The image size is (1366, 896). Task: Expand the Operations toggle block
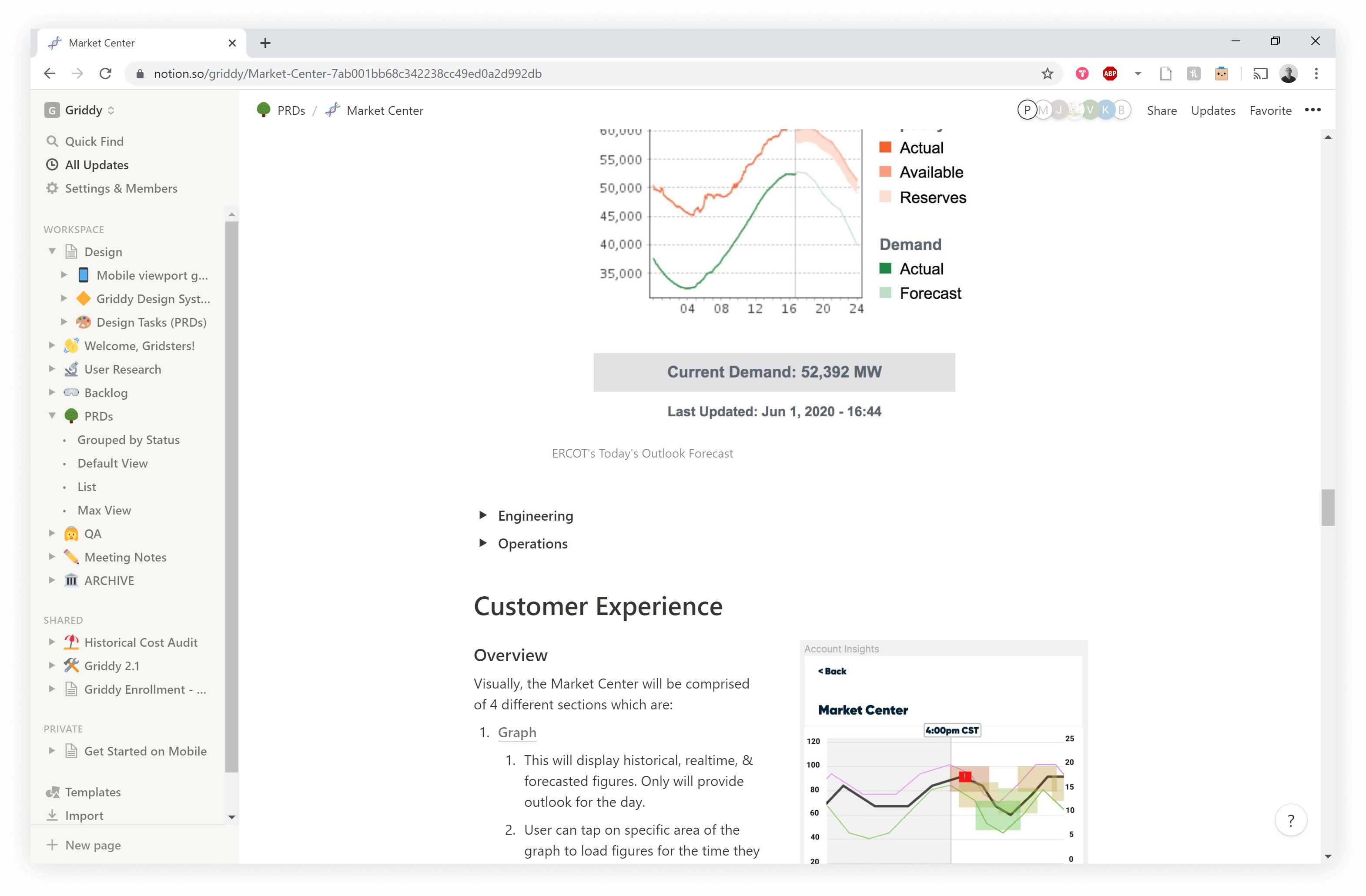coord(483,543)
